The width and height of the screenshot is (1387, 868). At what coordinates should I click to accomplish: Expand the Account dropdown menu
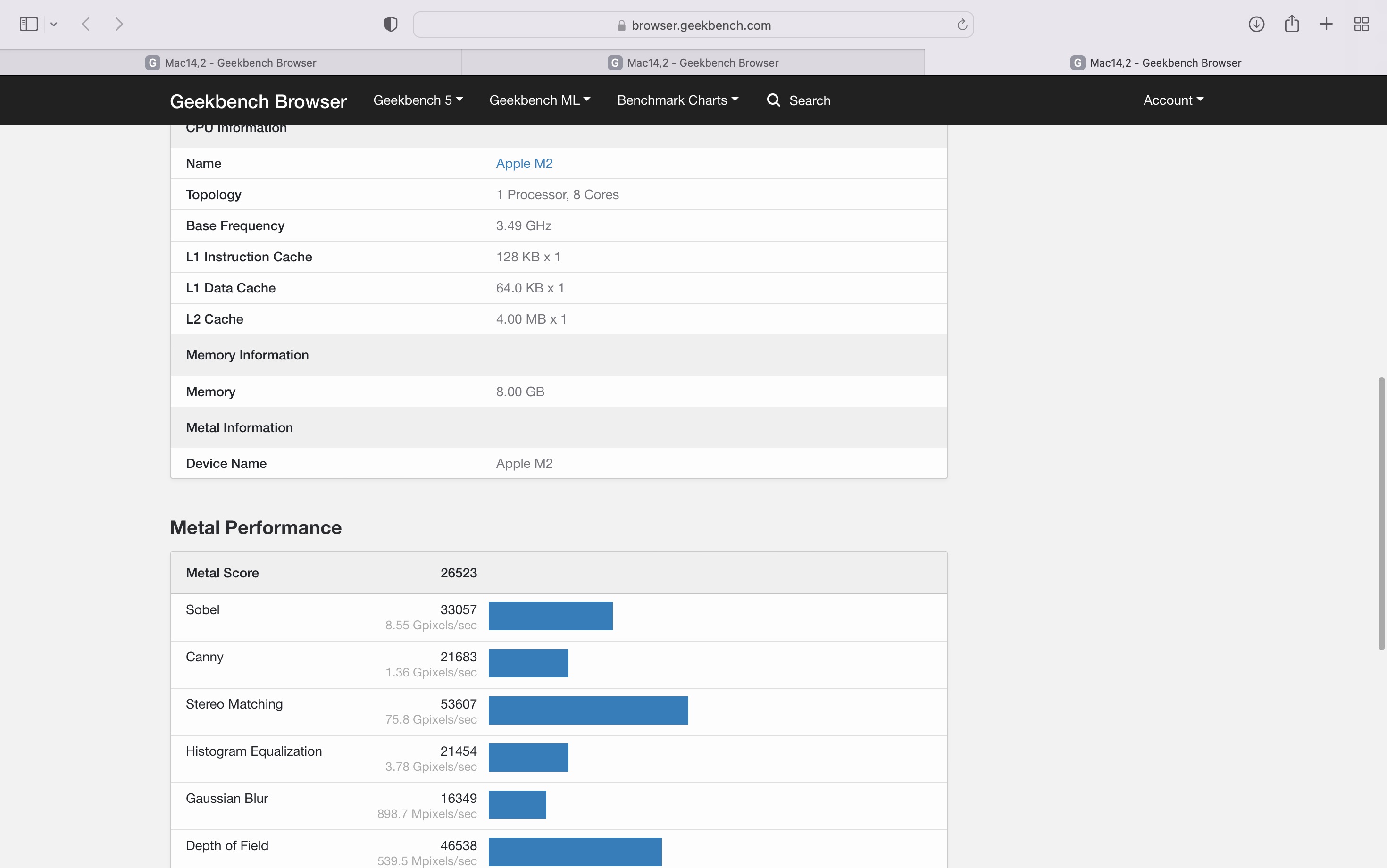point(1173,100)
